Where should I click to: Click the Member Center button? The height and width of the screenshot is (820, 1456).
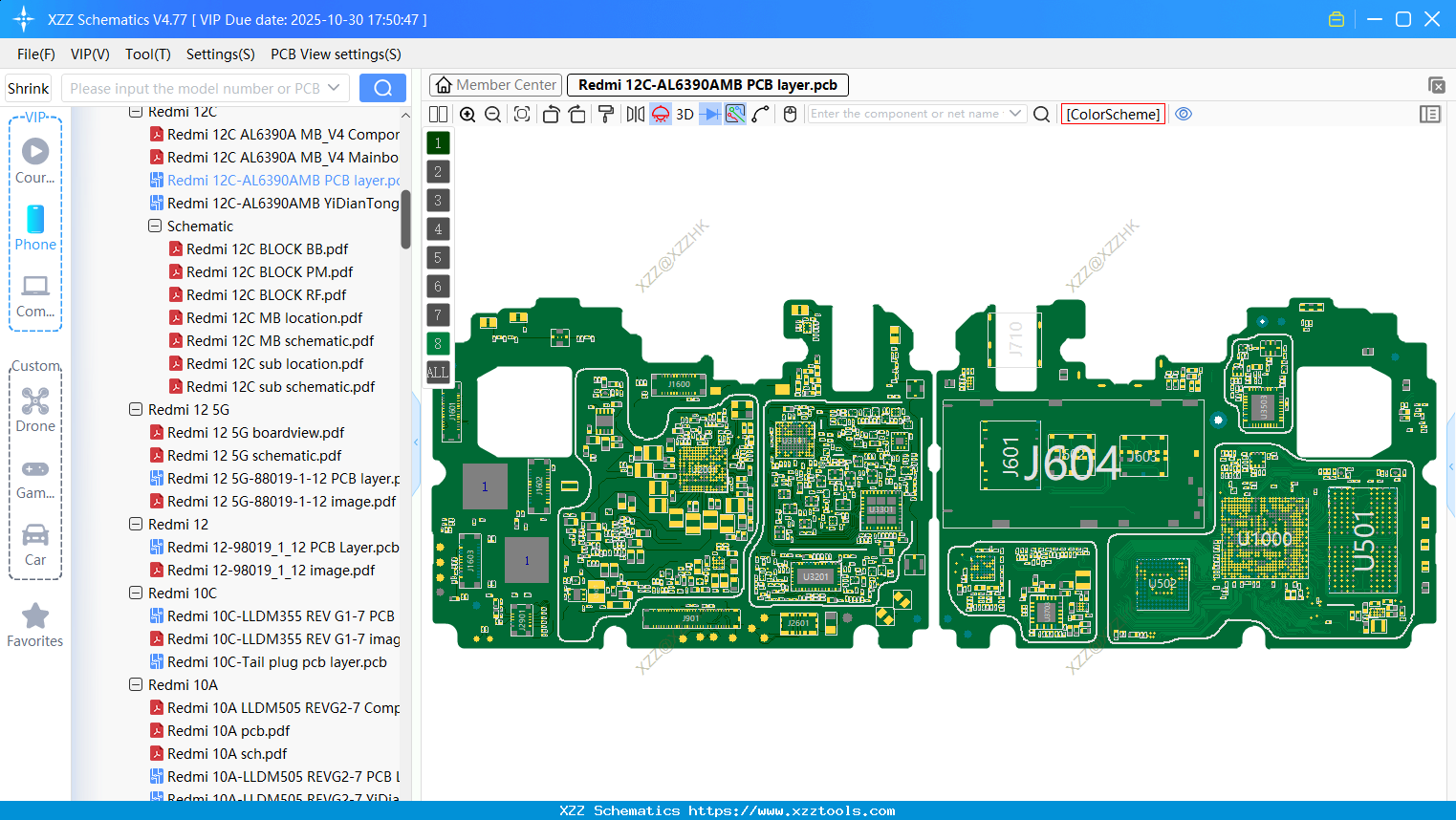[495, 84]
